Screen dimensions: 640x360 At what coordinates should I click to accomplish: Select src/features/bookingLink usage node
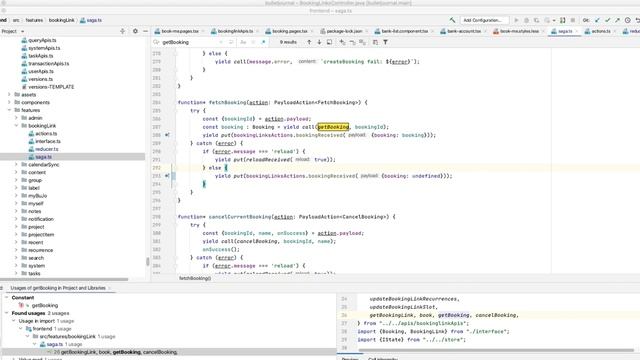pyautogui.click(x=67, y=337)
